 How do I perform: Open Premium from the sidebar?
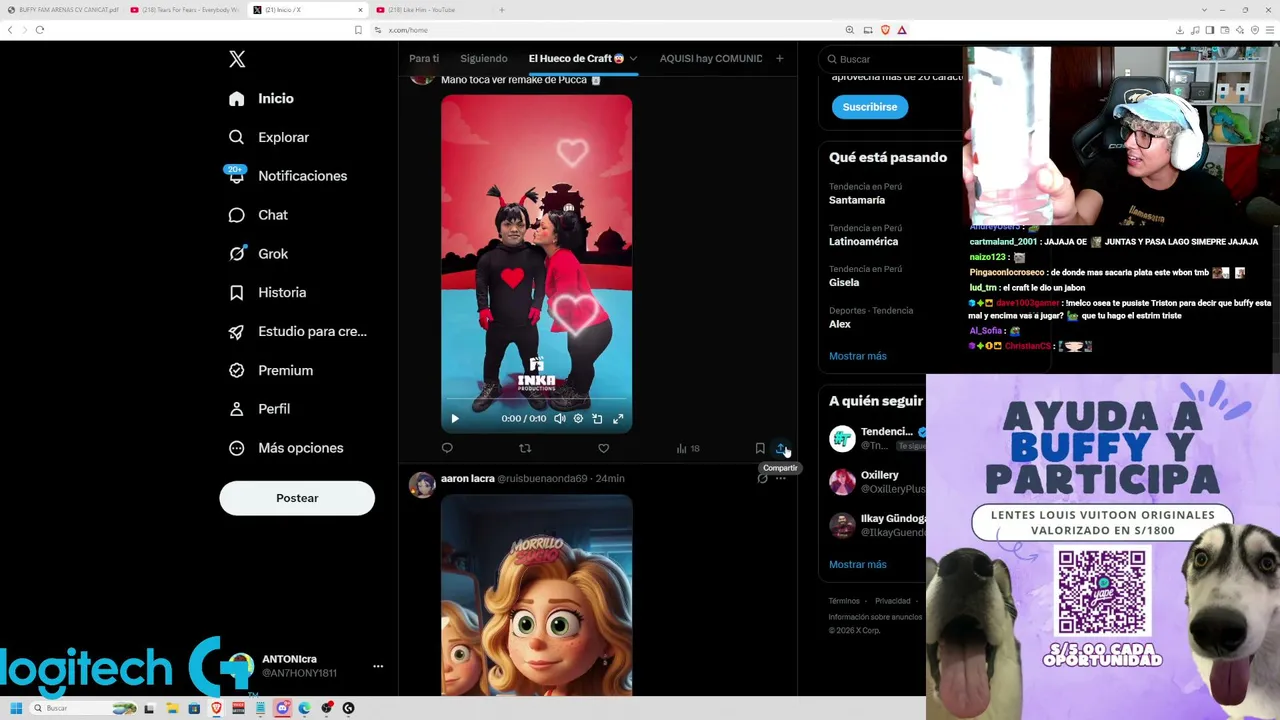270,370
